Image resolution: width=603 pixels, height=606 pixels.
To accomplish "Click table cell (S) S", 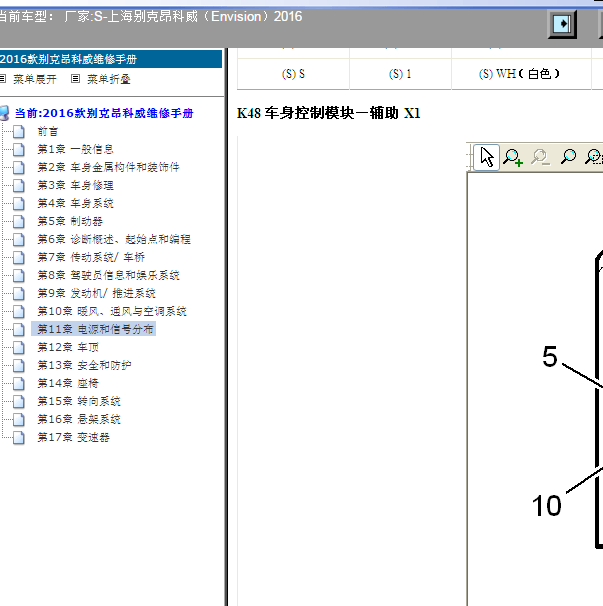I will (293, 74).
